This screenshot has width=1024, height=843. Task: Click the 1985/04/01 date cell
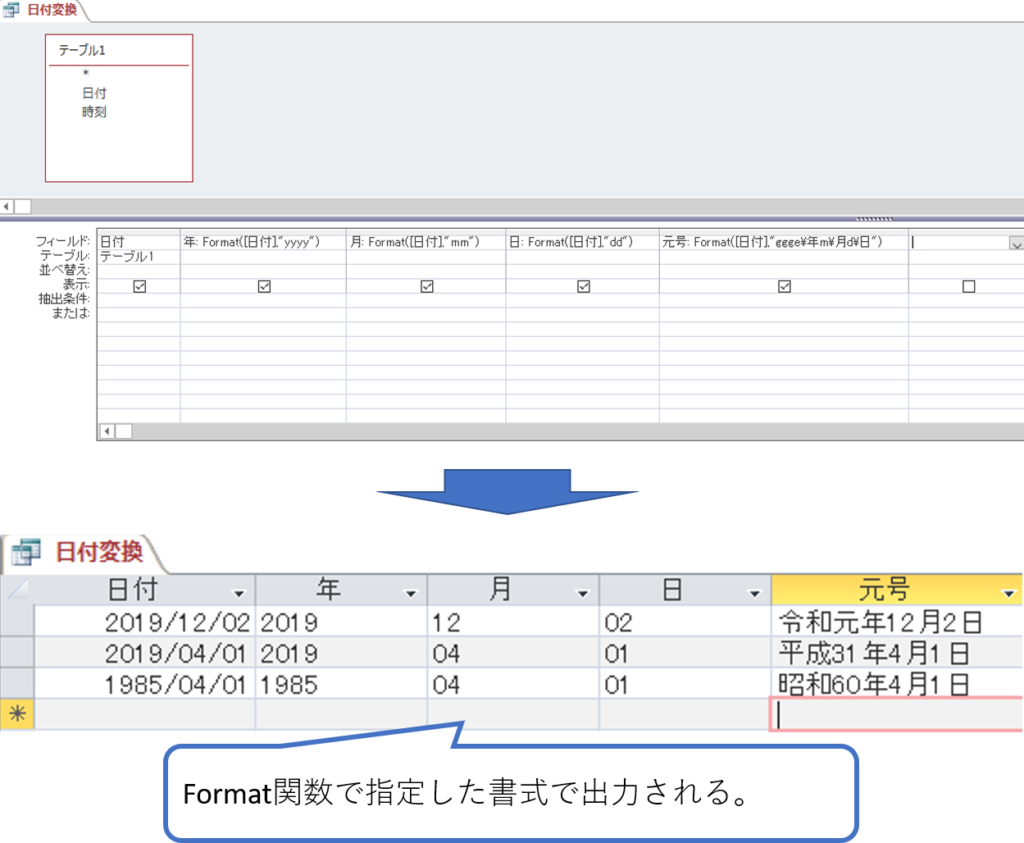point(144,684)
